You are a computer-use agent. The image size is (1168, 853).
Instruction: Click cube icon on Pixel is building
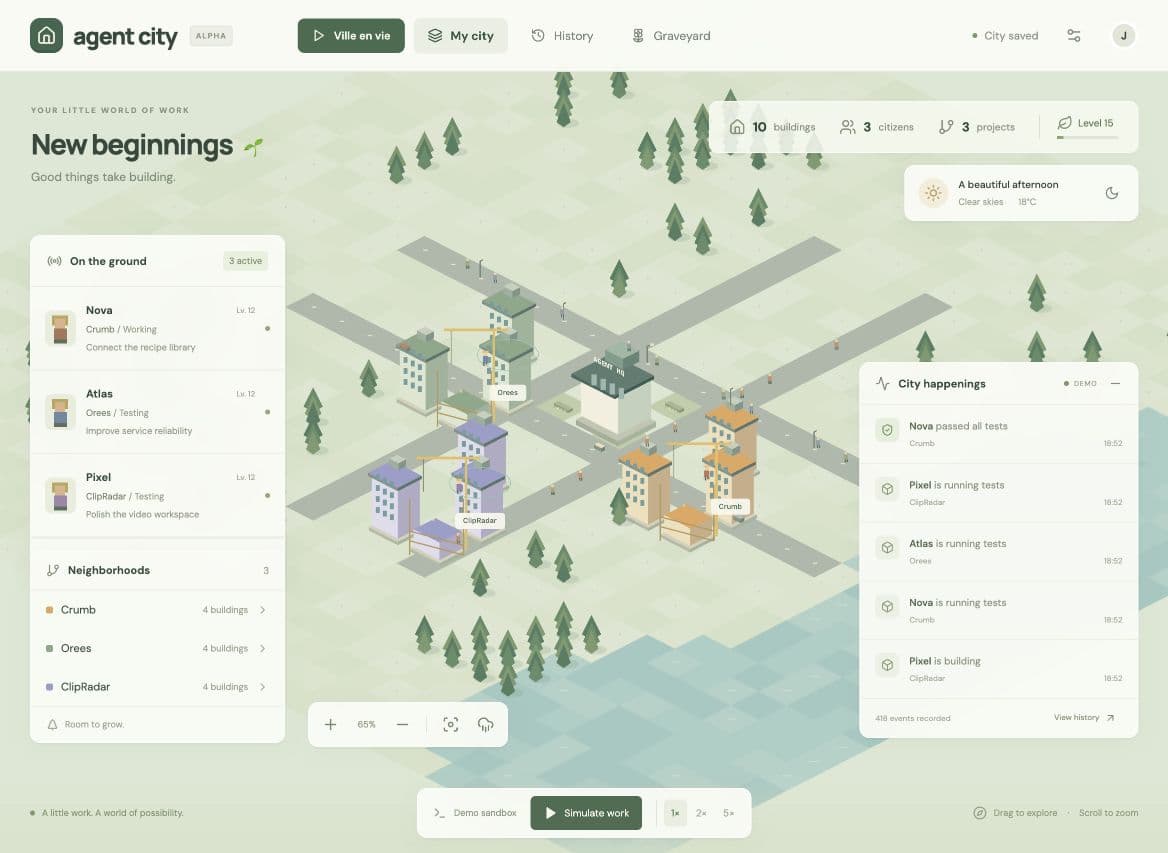click(x=887, y=665)
